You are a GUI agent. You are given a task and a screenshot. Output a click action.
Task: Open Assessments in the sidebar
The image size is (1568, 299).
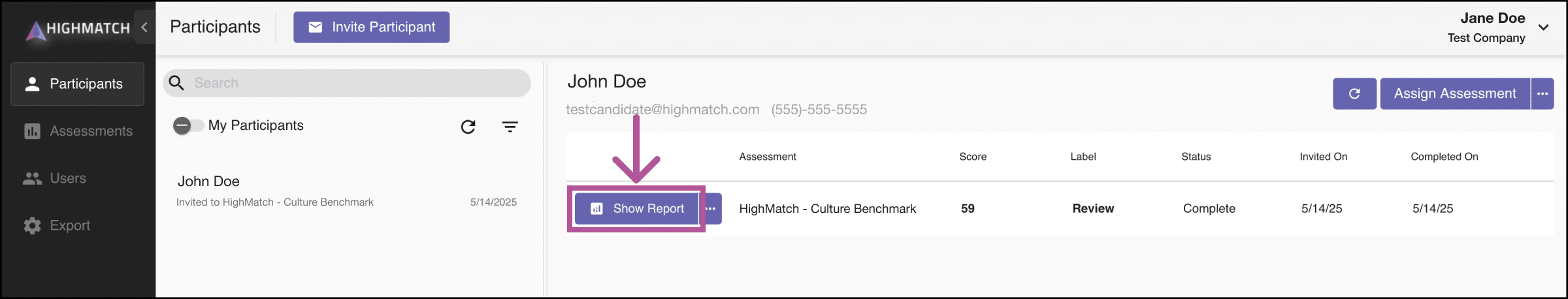tap(77, 131)
